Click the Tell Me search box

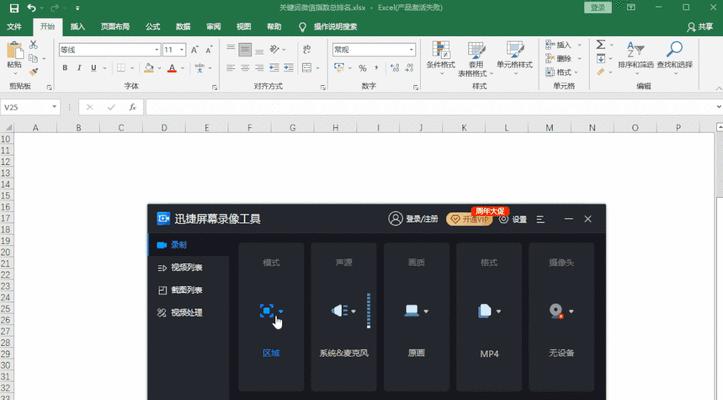328,27
